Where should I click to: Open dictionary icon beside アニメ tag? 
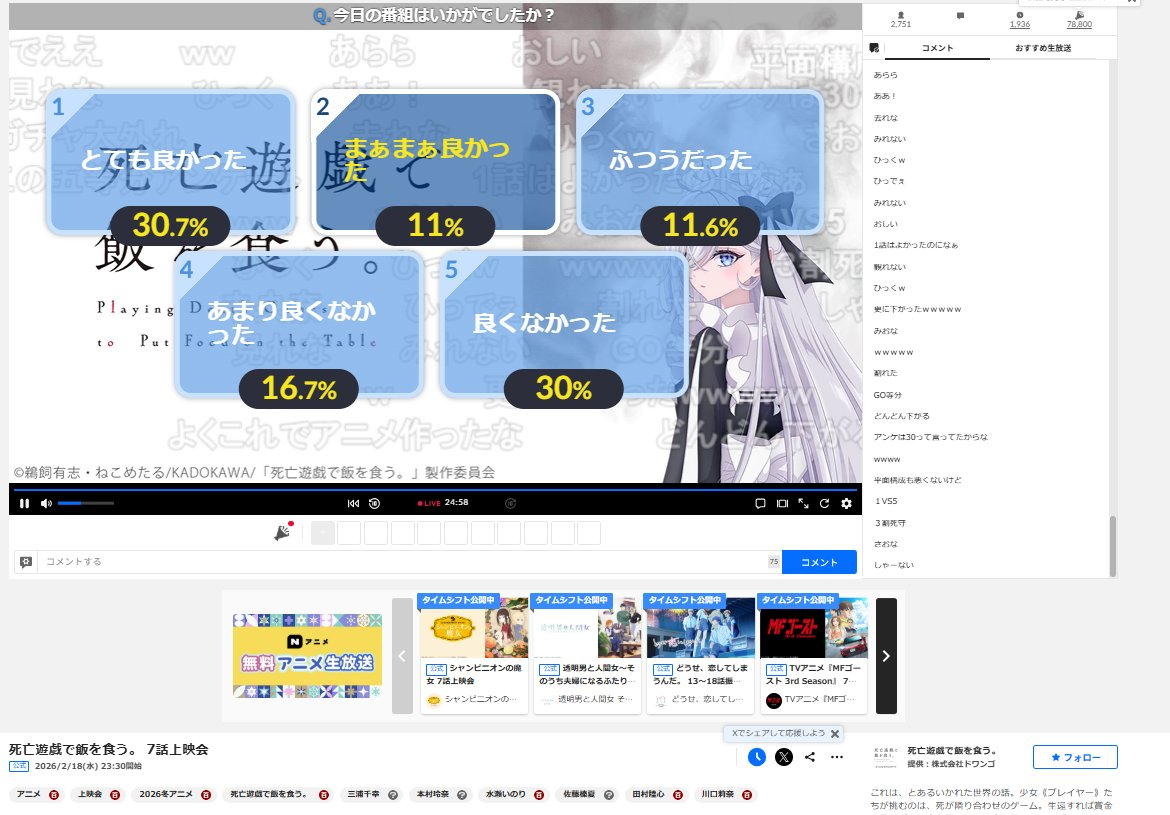[54, 795]
